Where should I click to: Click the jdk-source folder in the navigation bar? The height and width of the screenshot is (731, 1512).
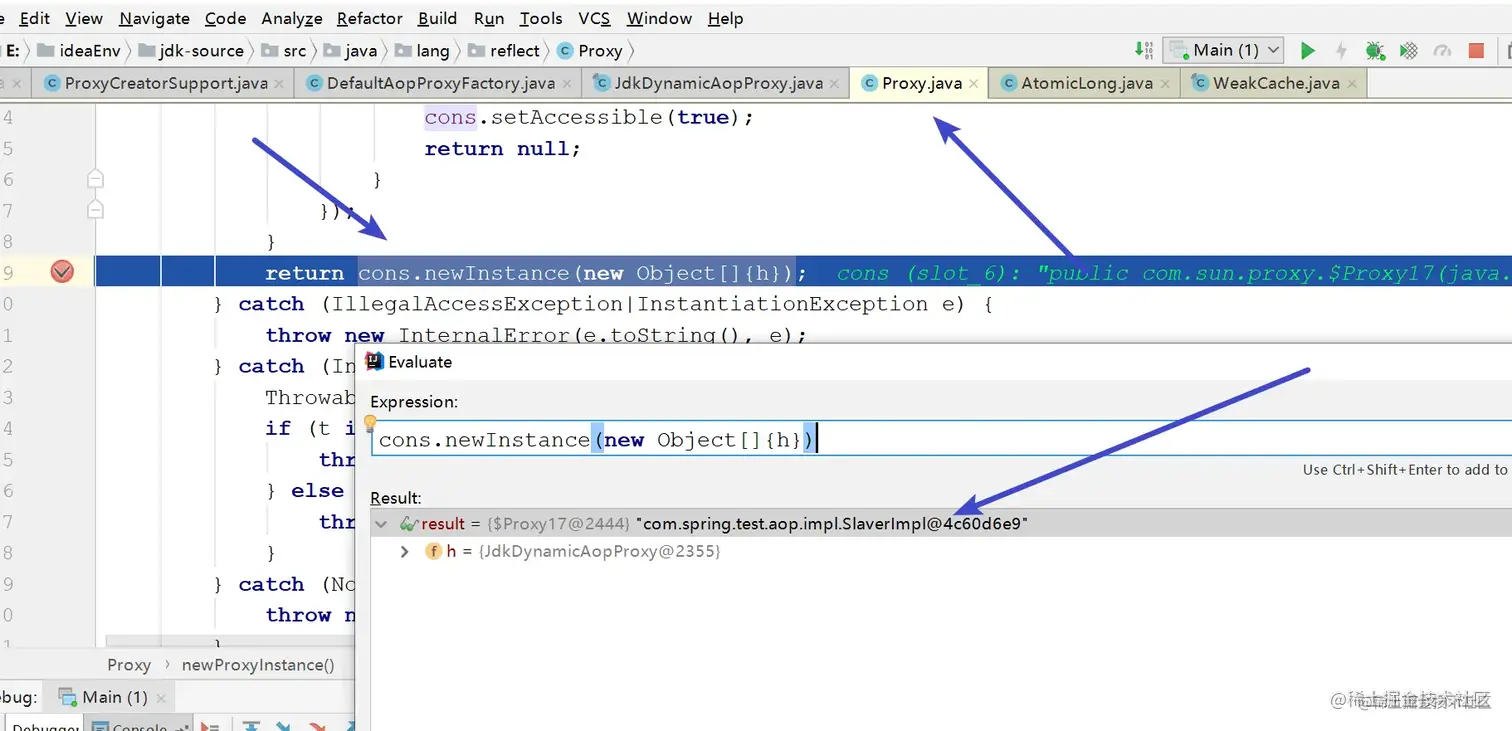(191, 51)
